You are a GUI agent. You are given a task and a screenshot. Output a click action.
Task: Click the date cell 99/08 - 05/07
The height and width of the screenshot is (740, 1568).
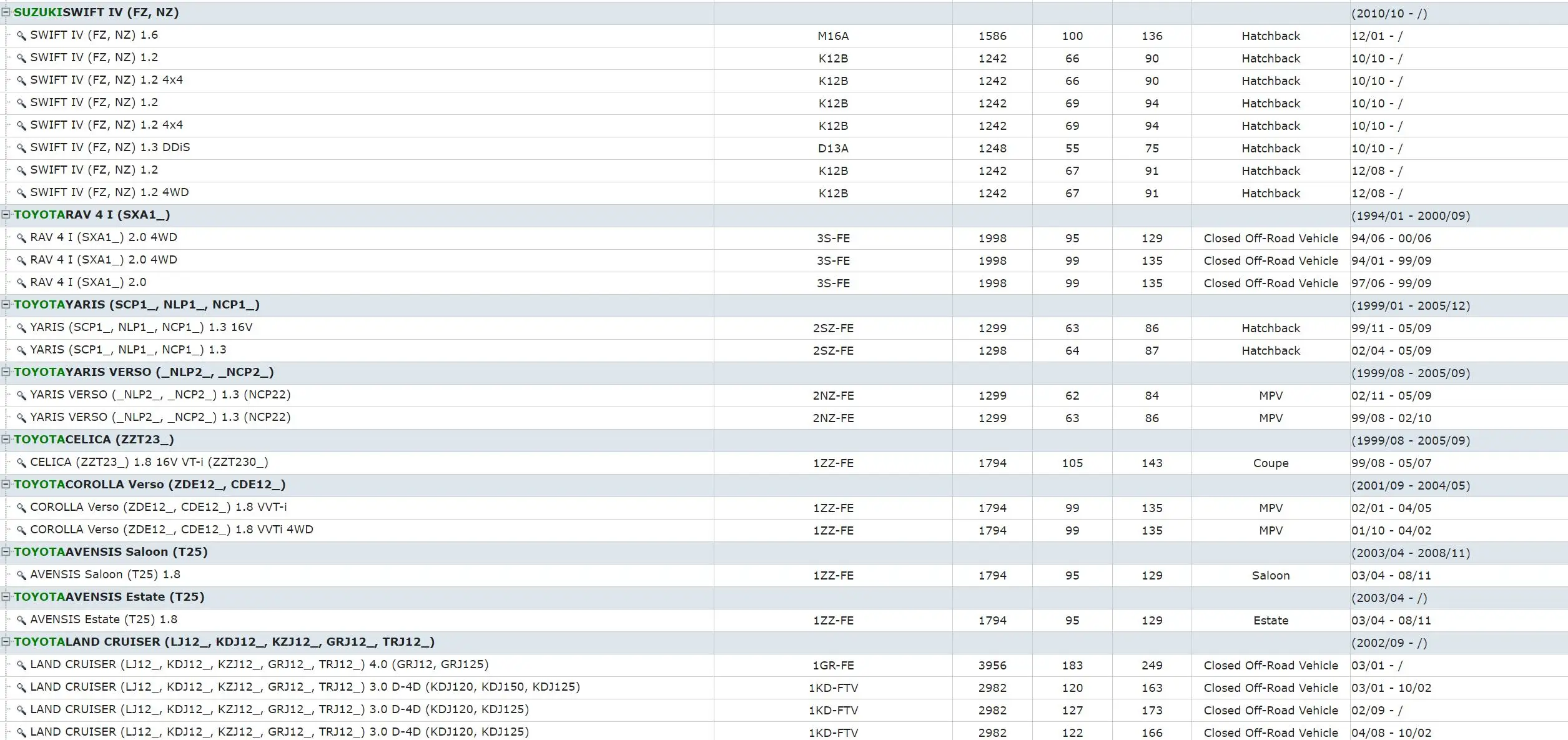(1391, 463)
